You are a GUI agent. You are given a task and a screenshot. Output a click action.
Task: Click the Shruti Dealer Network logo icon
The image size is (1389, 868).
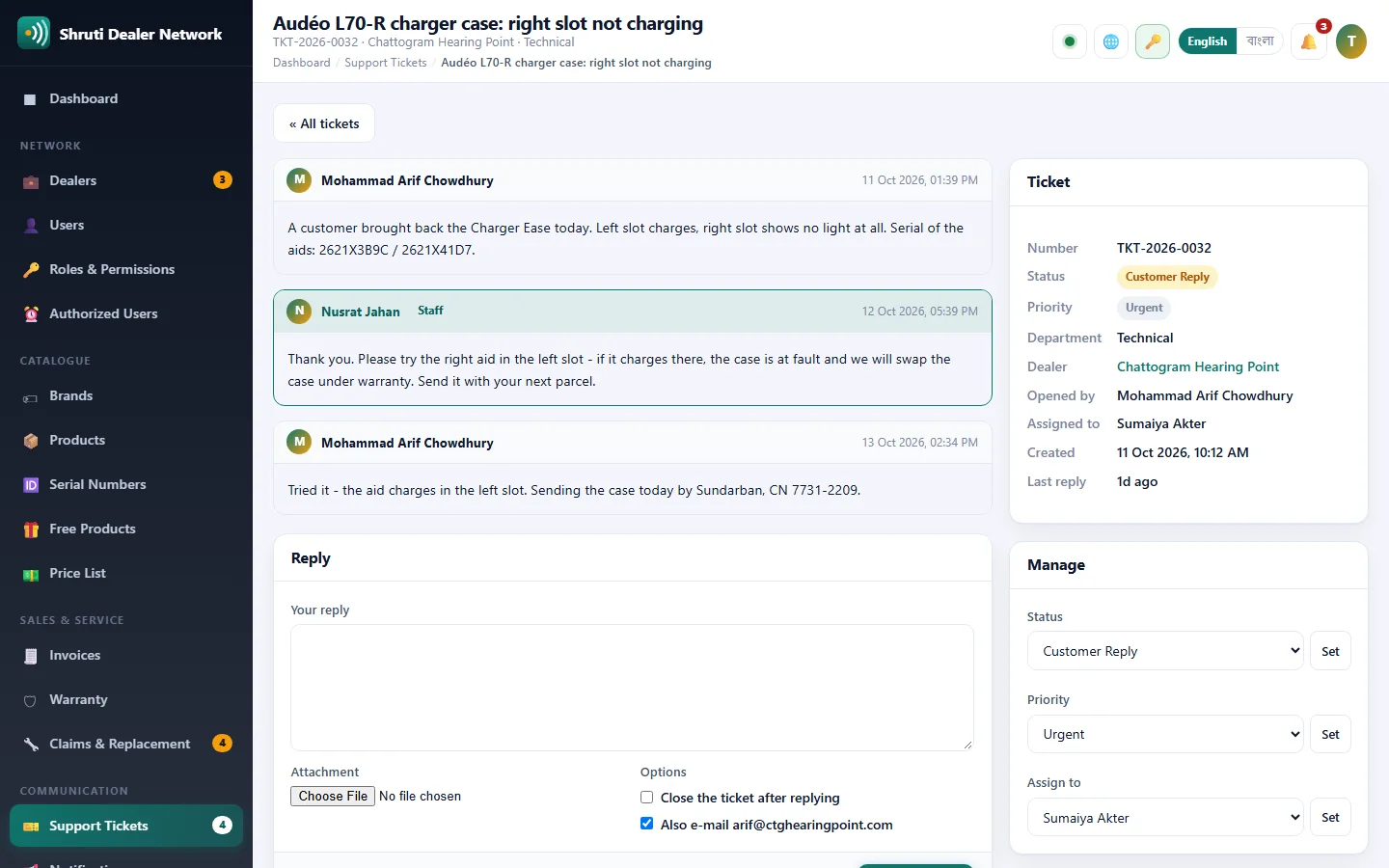pos(34,33)
